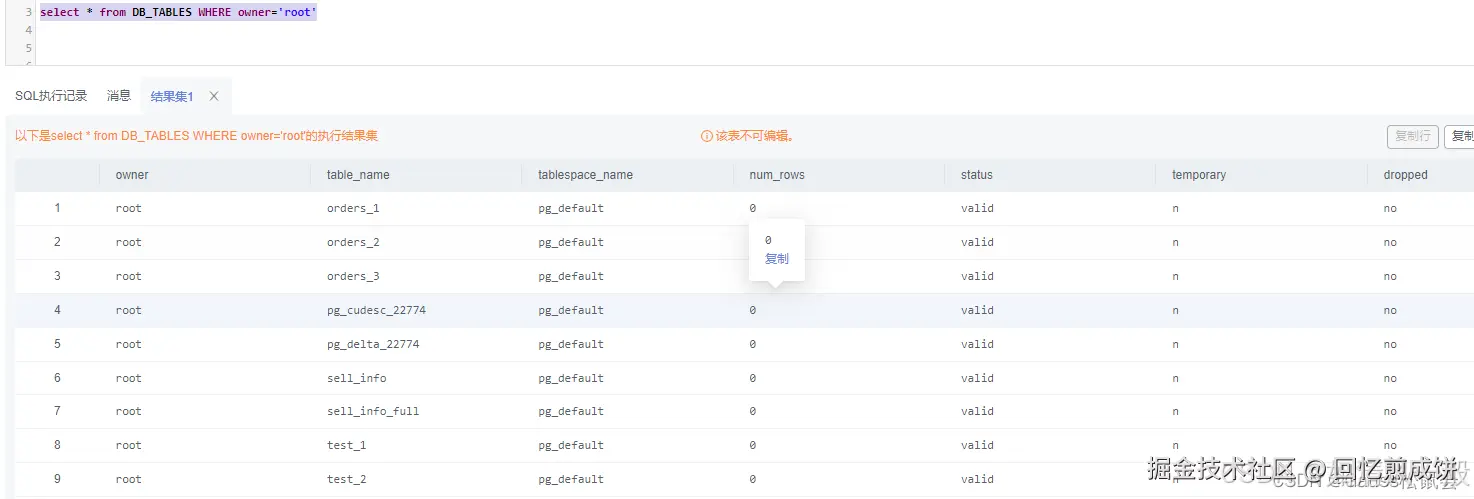Screen dimensions: 1474x499
Task: Click the result set description text
Action: tap(196, 136)
